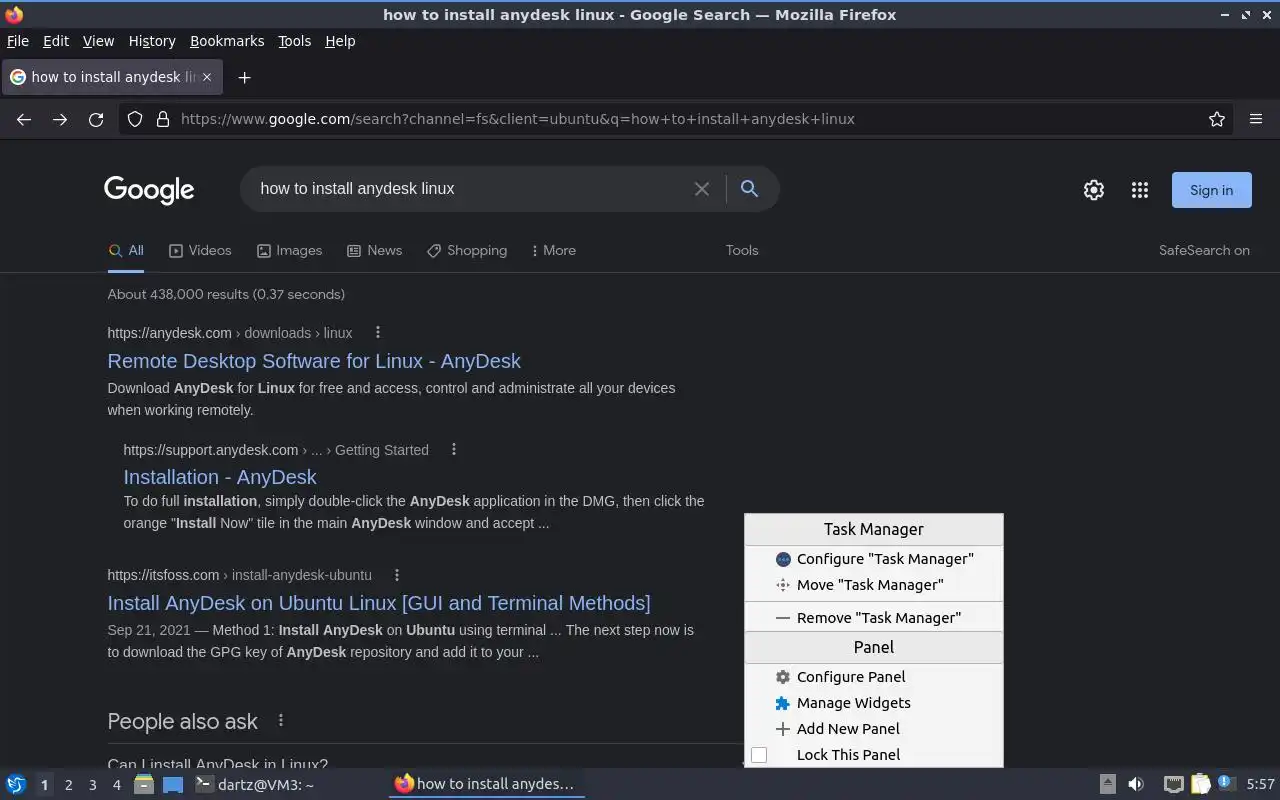View site security via the padlock icon
Image resolution: width=1280 pixels, height=800 pixels.
pyautogui.click(x=163, y=119)
